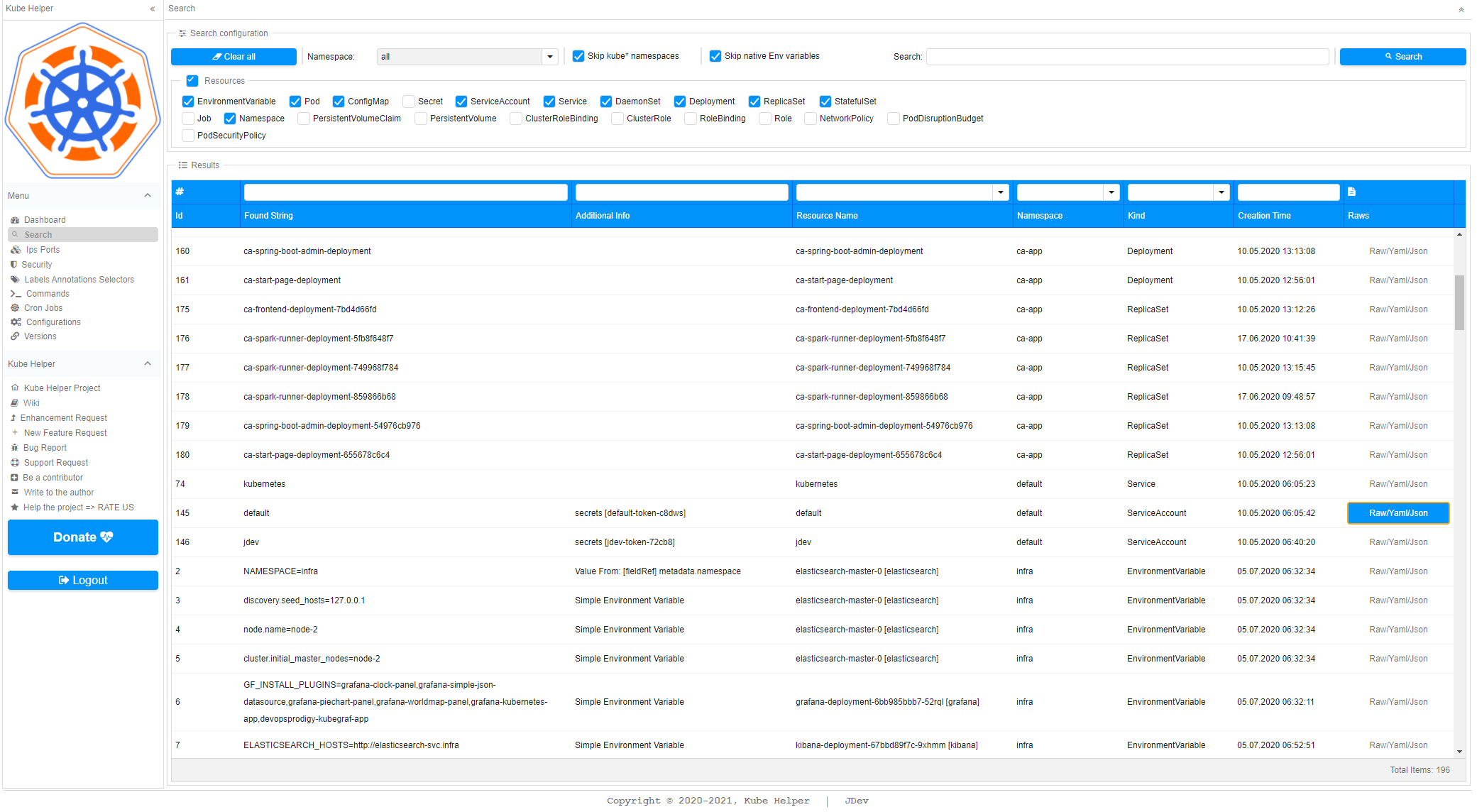Open Labels Annotations Selectors menu item
1477x812 pixels.
(x=79, y=280)
